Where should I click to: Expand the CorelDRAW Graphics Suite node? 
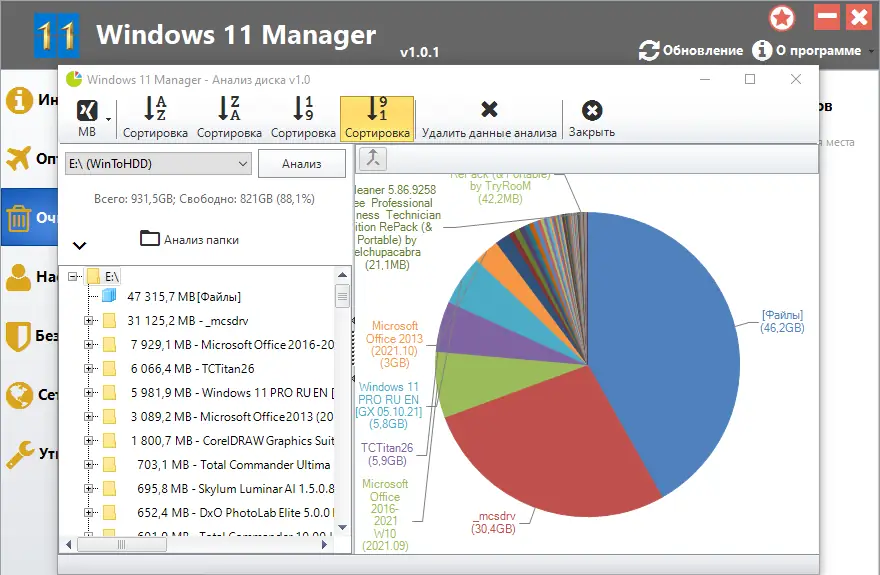click(88, 441)
